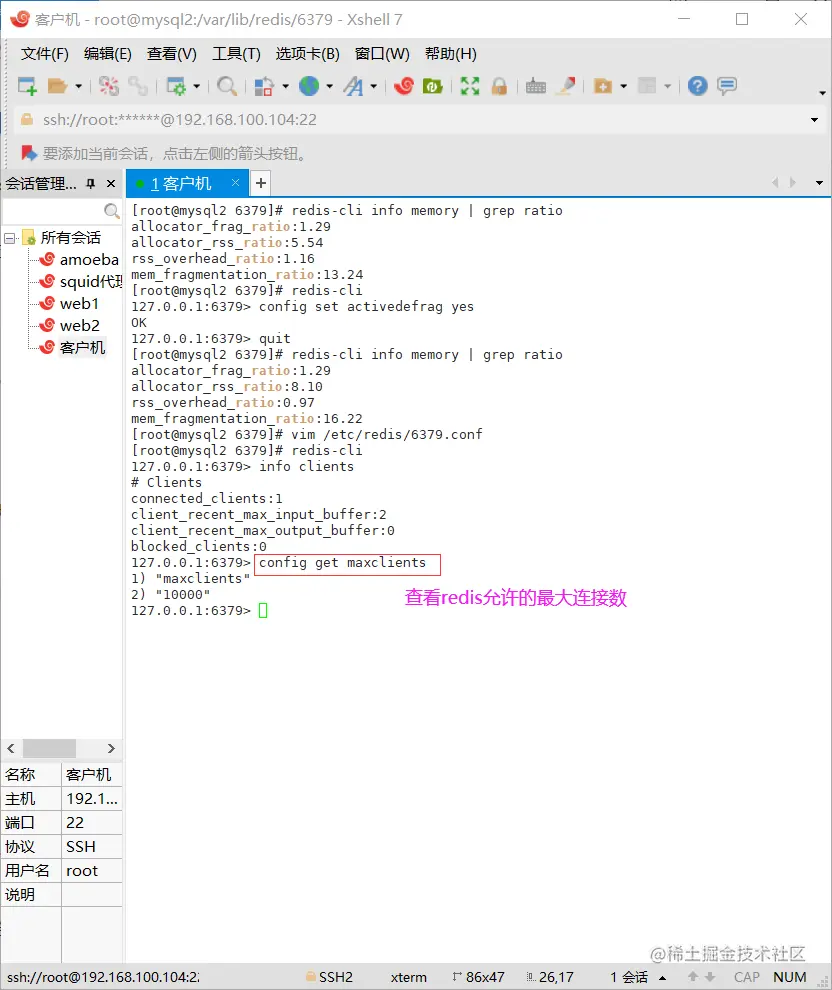Open the 选项卡(B) menu

pyautogui.click(x=307, y=54)
